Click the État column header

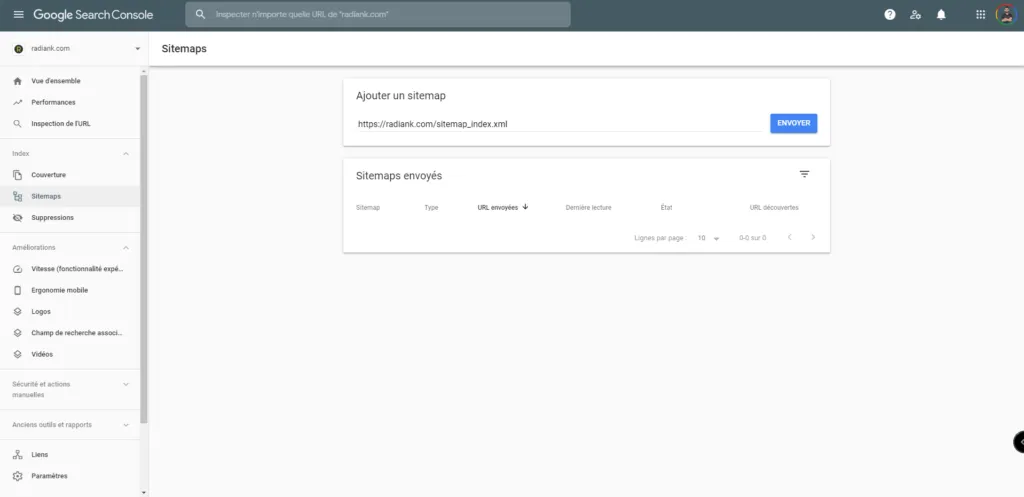coord(666,208)
